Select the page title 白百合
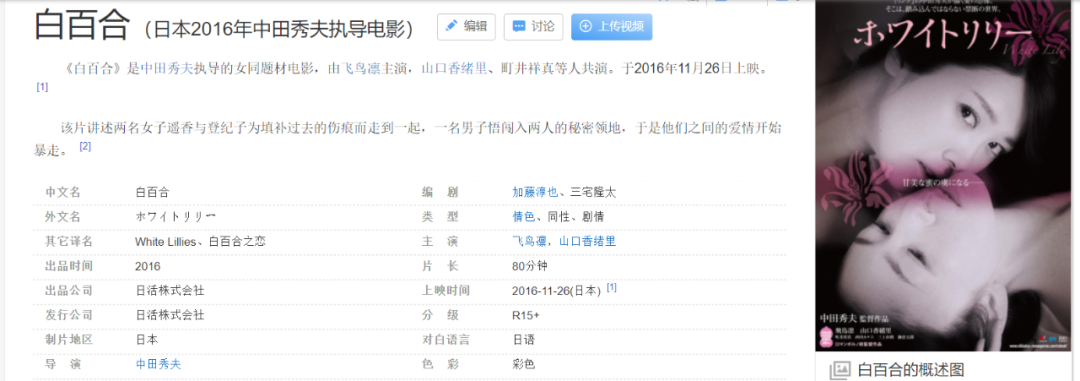The height and width of the screenshot is (381, 1080). pyautogui.click(x=81, y=25)
